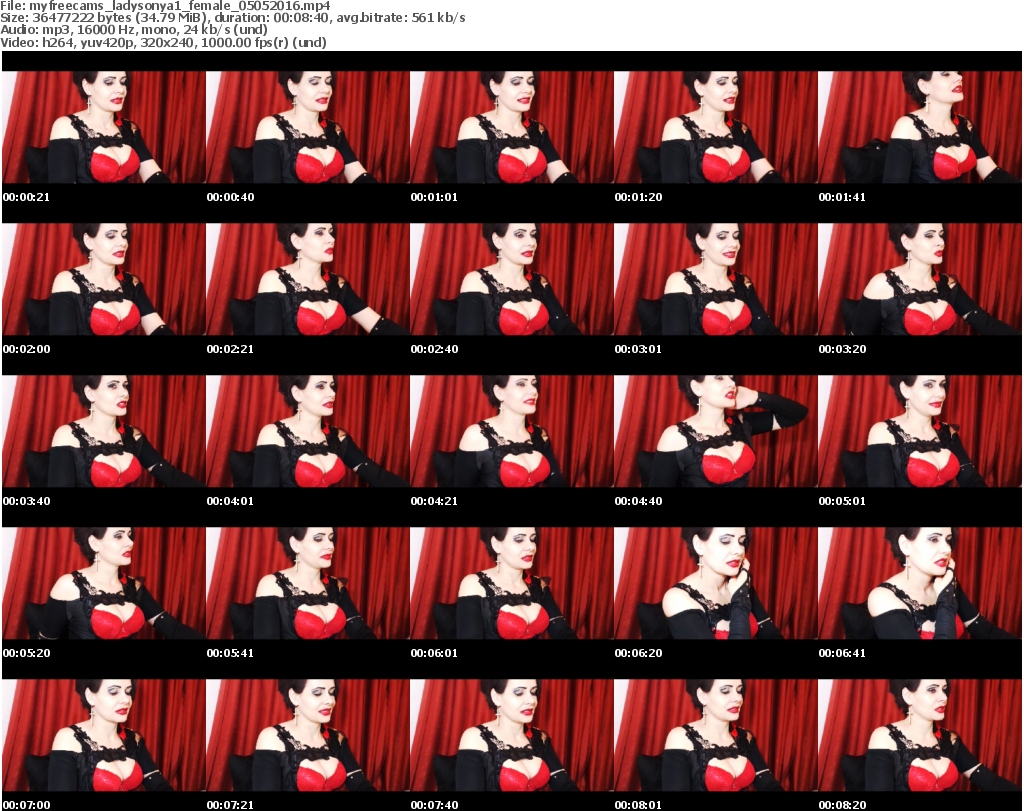This screenshot has height=811, width=1024.
Task: Click the Video h264 320x240 info line
Action: click(163, 42)
